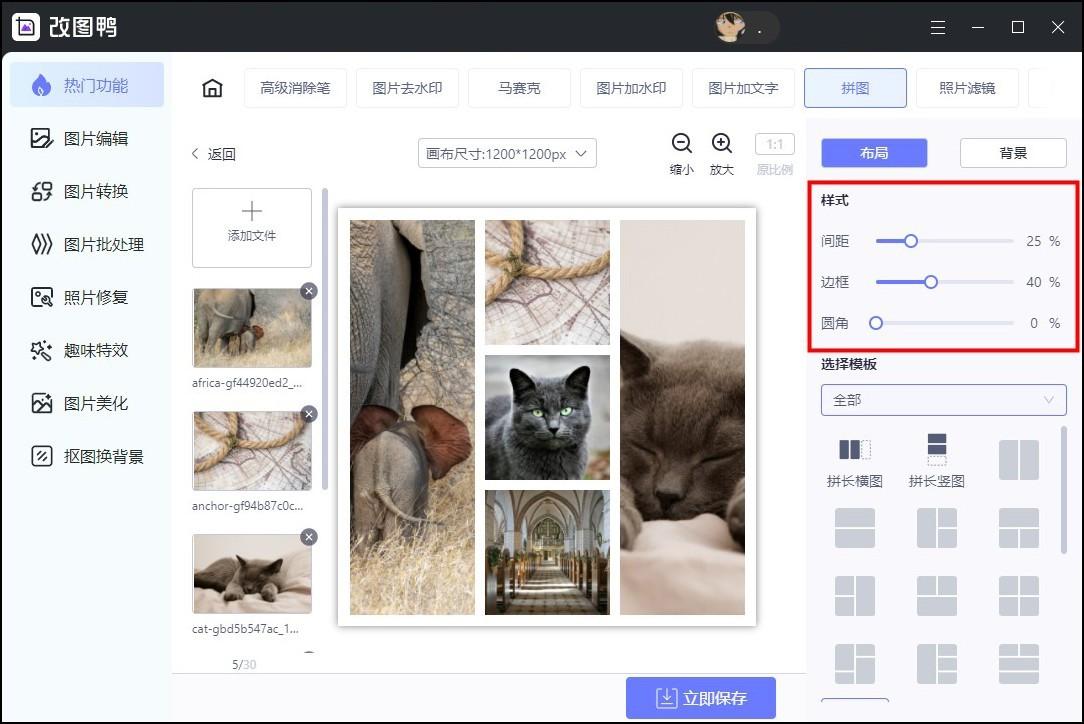
Task: Expand the 全部 template filter dropdown
Action: pyautogui.click(x=943, y=399)
